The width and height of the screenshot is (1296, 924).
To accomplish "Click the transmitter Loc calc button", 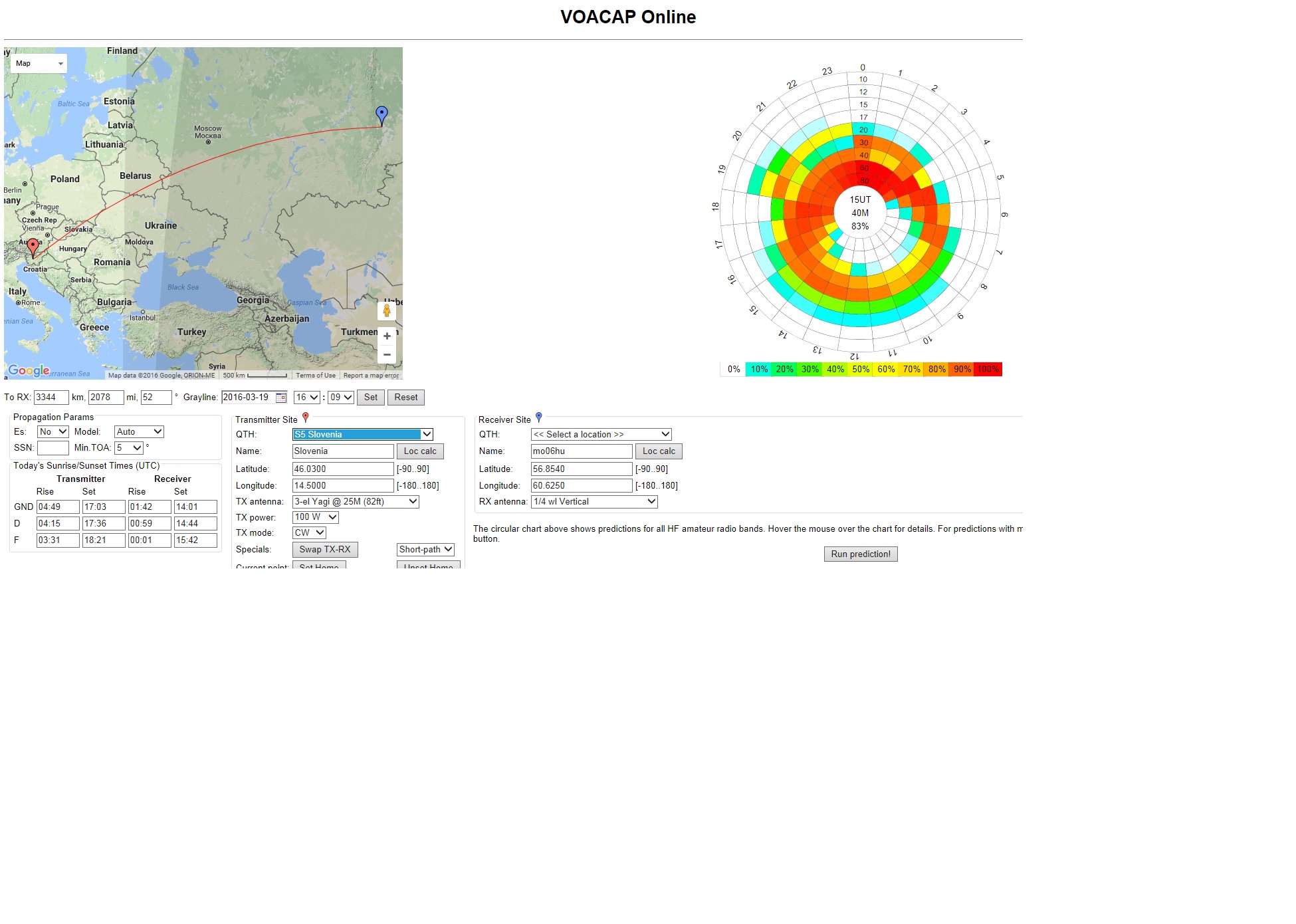I will 420,451.
